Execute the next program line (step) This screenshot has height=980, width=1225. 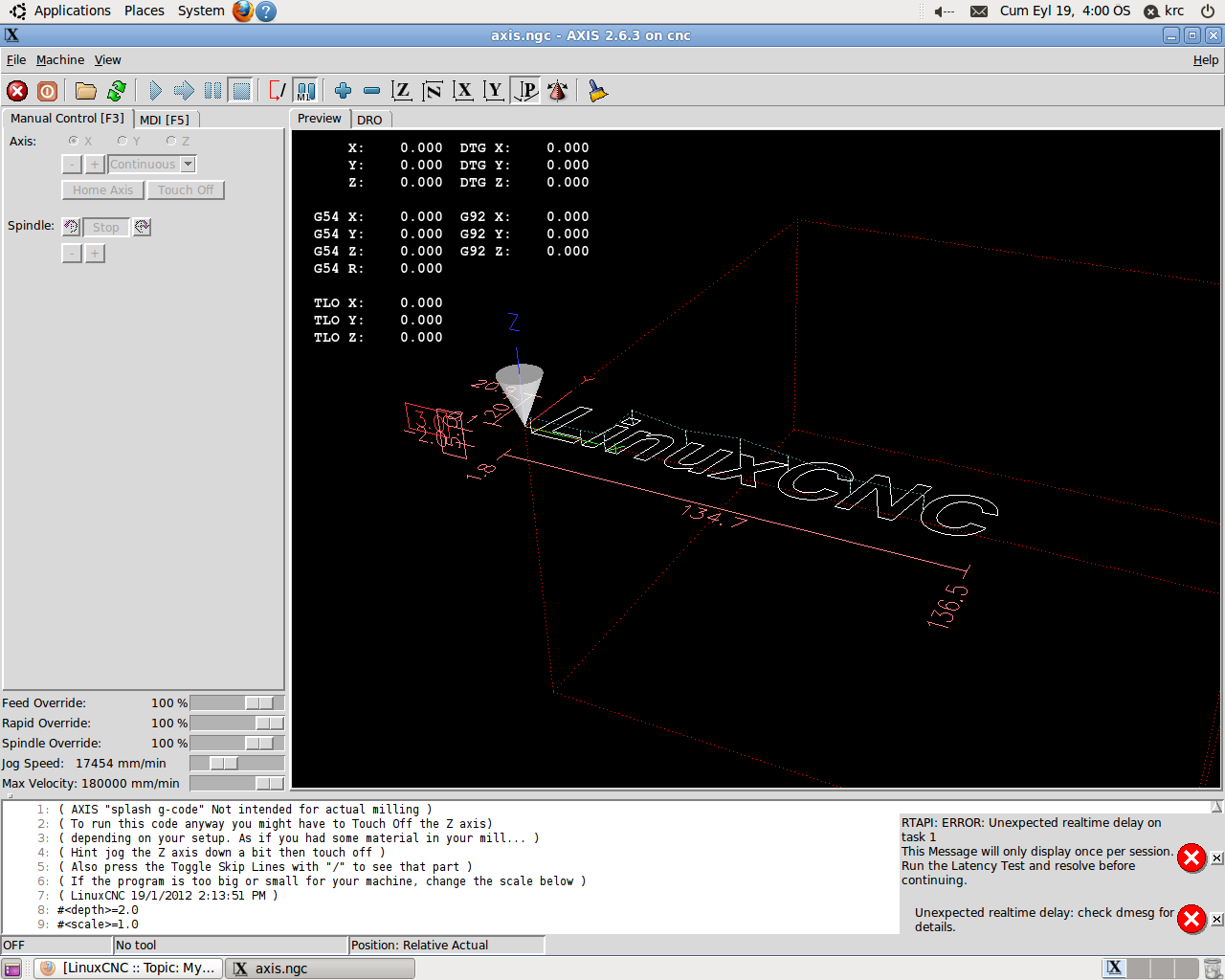(x=184, y=91)
